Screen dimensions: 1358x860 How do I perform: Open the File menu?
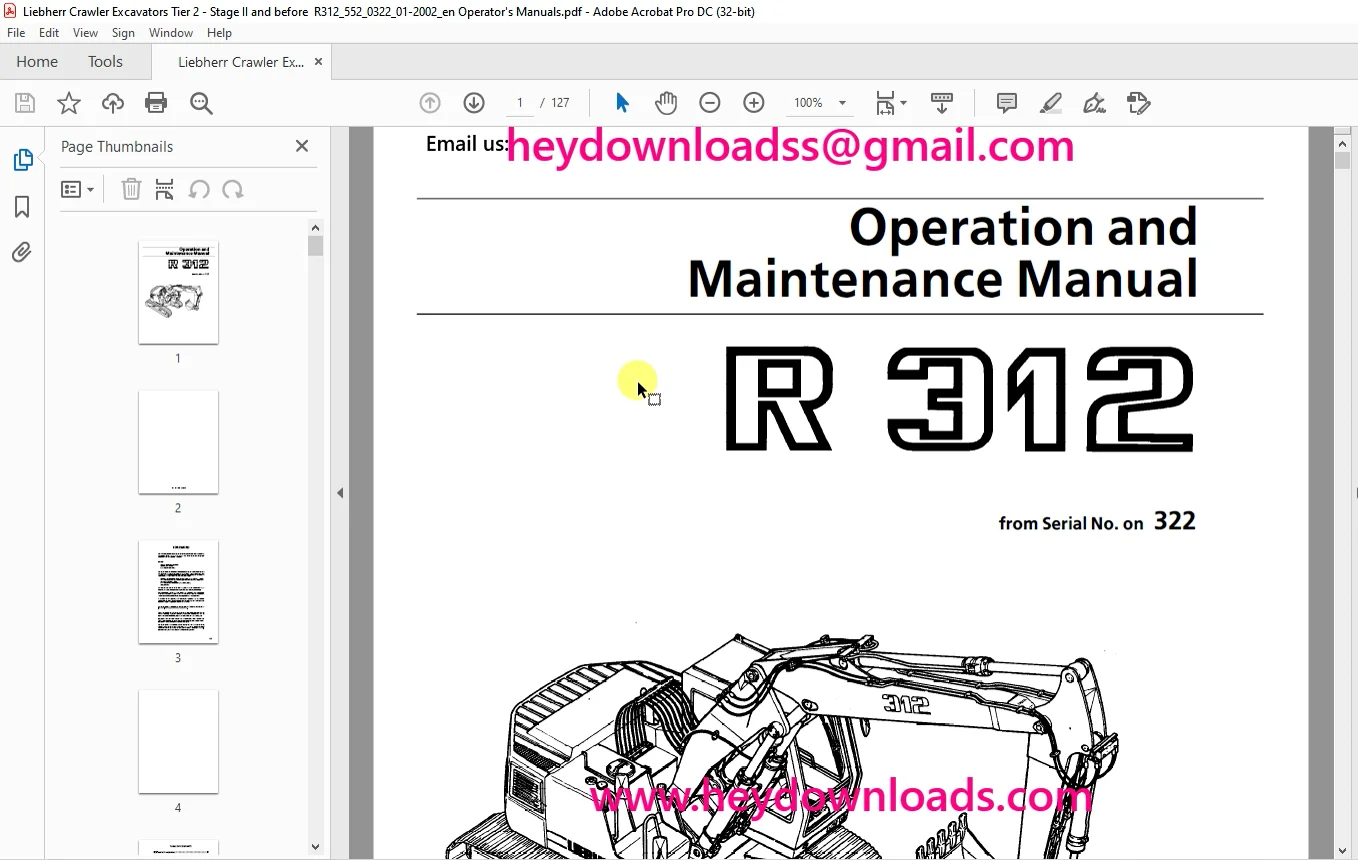pyautogui.click(x=16, y=33)
